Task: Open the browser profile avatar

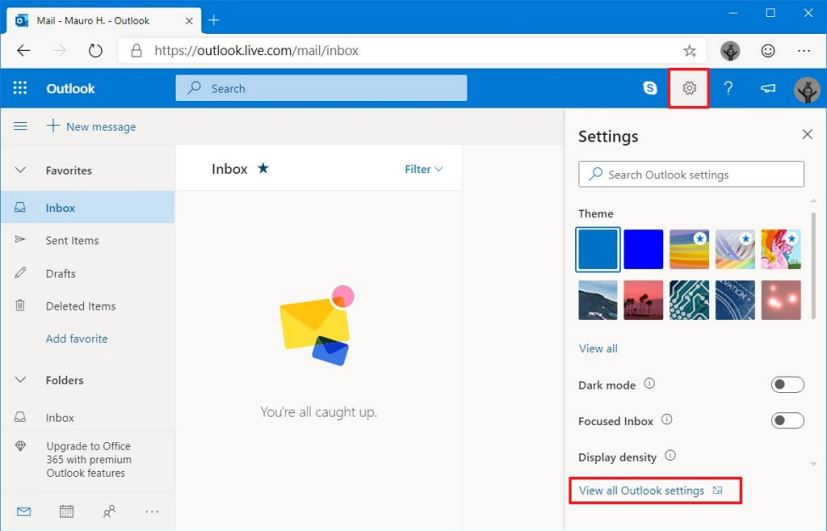Action: tap(730, 51)
